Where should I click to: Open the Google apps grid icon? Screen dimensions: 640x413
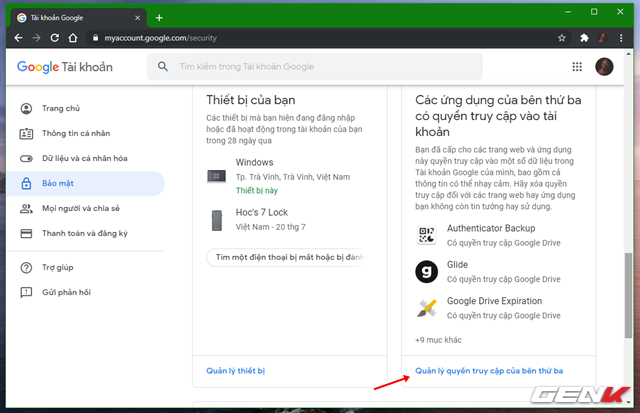point(577,67)
